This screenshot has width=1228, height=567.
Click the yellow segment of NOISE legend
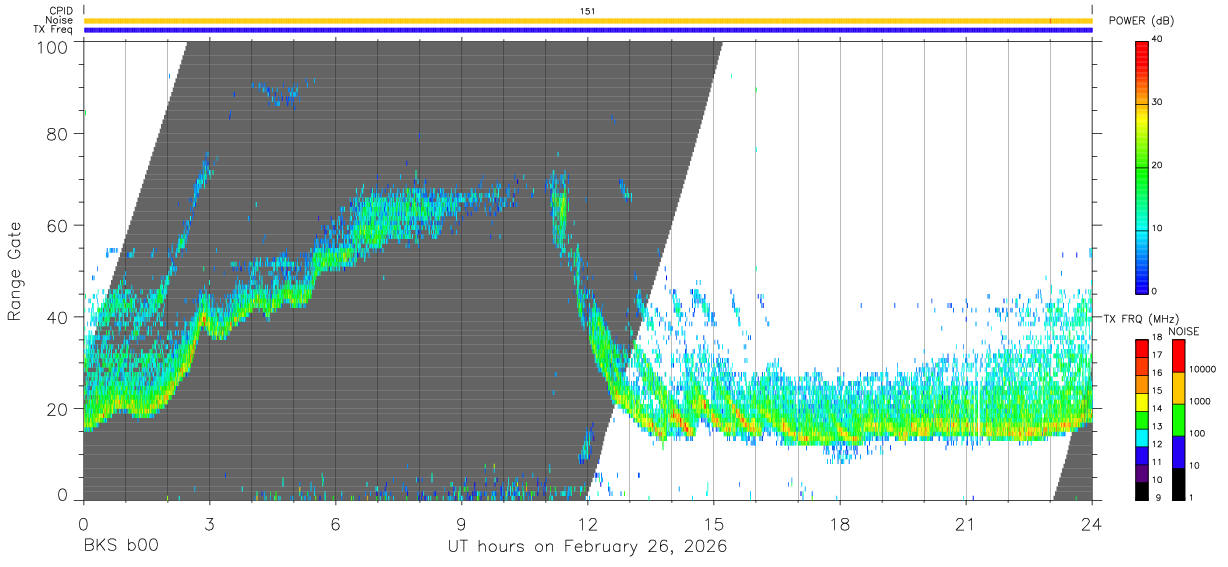(x=1178, y=388)
